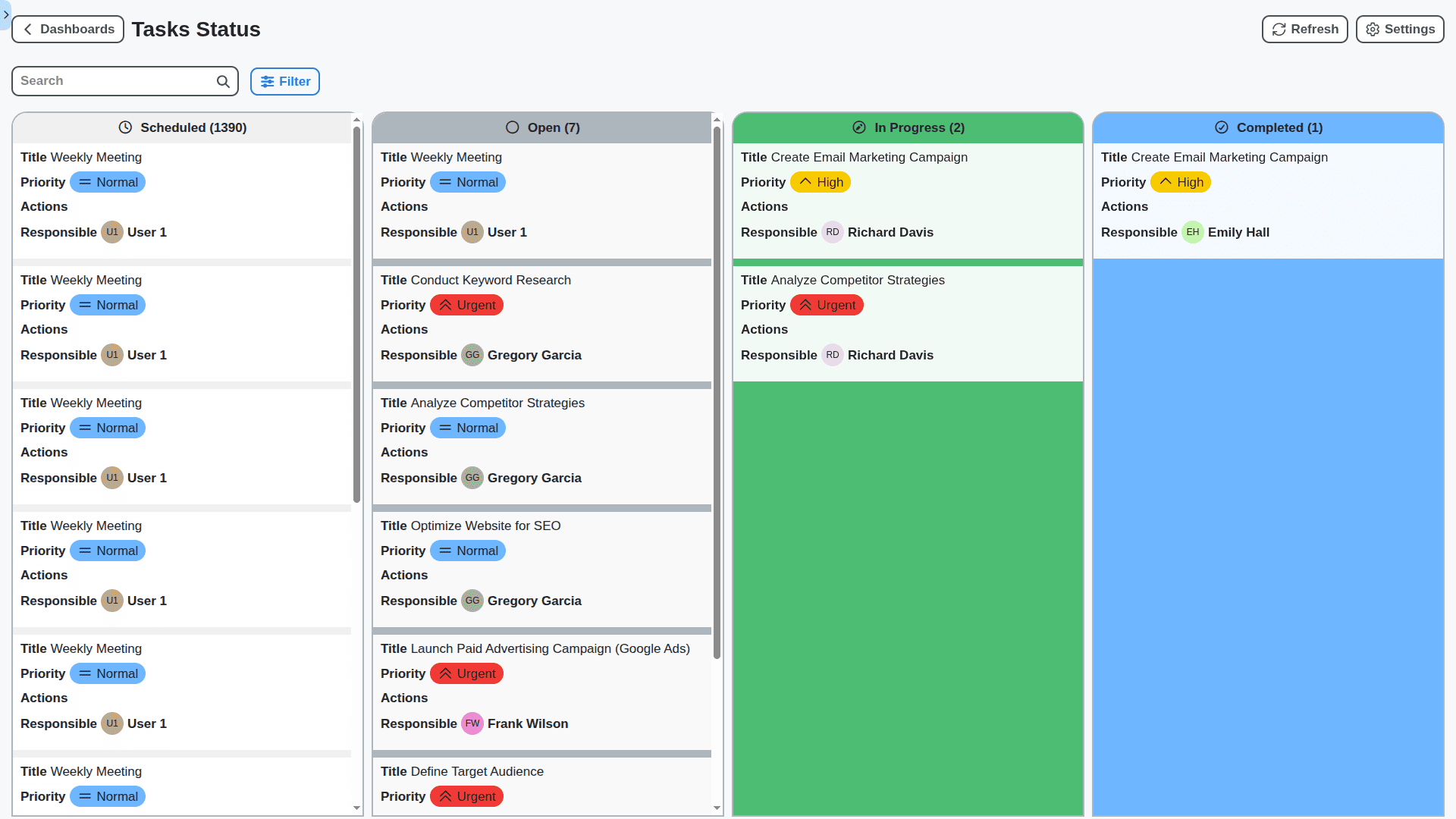Click the Normal priority badge on Optimize Website for SEO

pos(468,551)
